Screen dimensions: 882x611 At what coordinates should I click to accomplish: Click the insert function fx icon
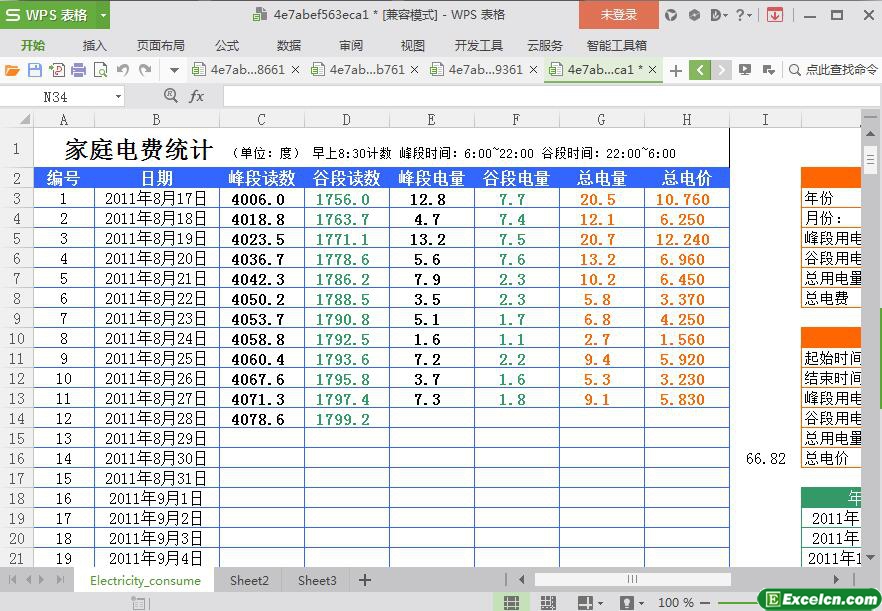197,96
